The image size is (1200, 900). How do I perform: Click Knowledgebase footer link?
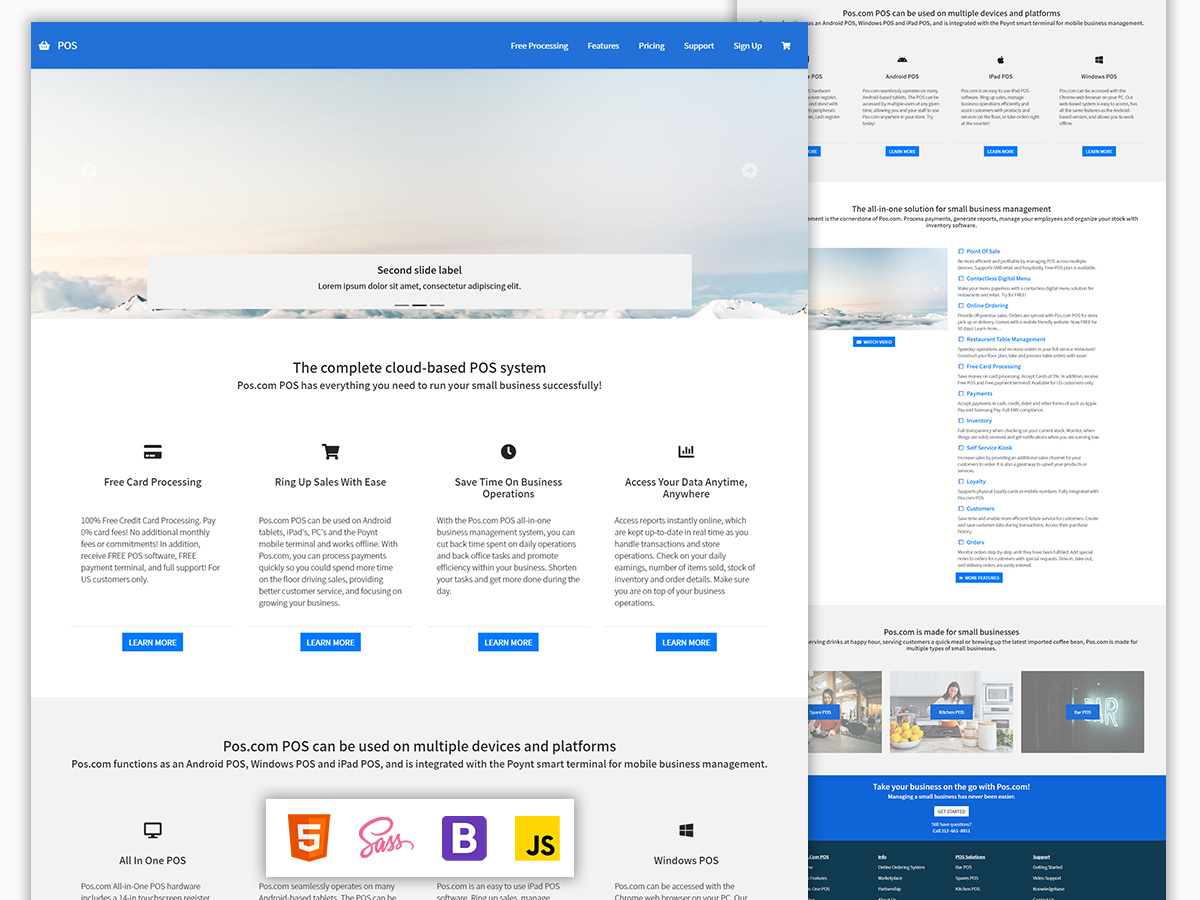click(1049, 889)
